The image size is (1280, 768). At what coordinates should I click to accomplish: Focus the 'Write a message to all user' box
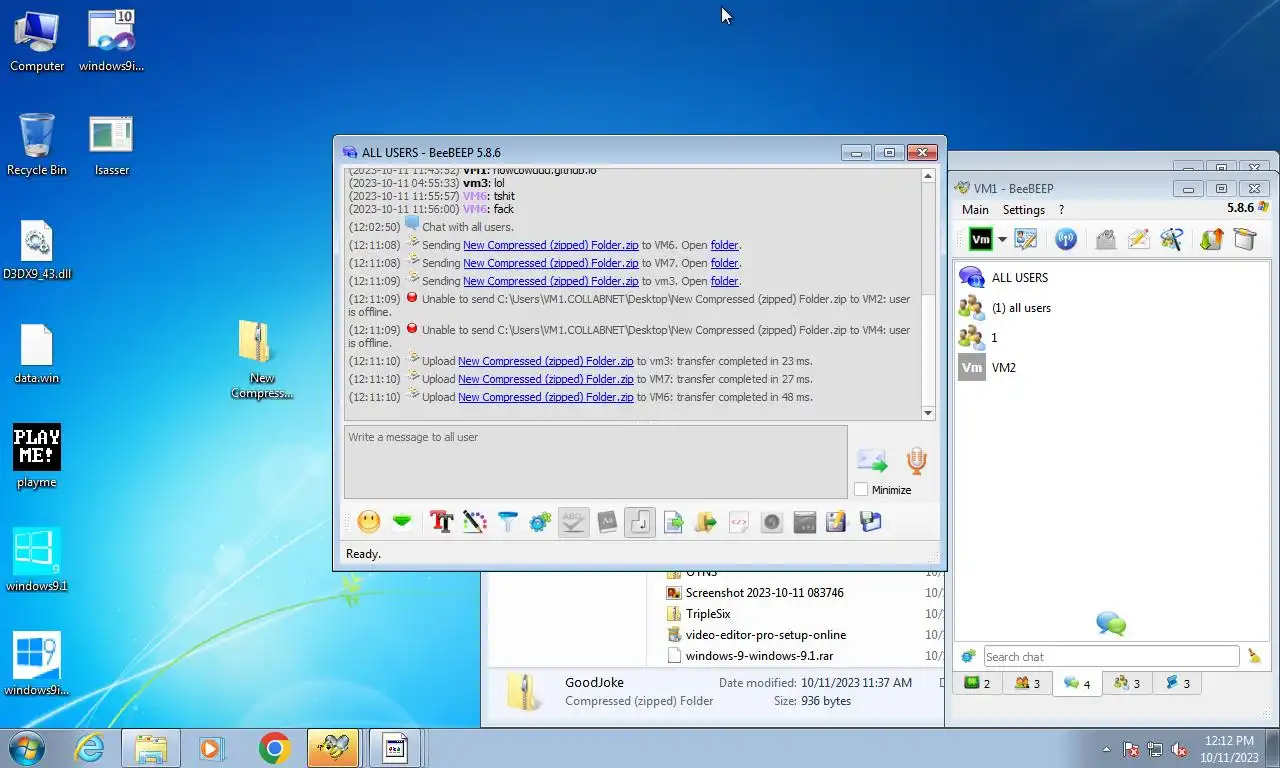point(595,462)
